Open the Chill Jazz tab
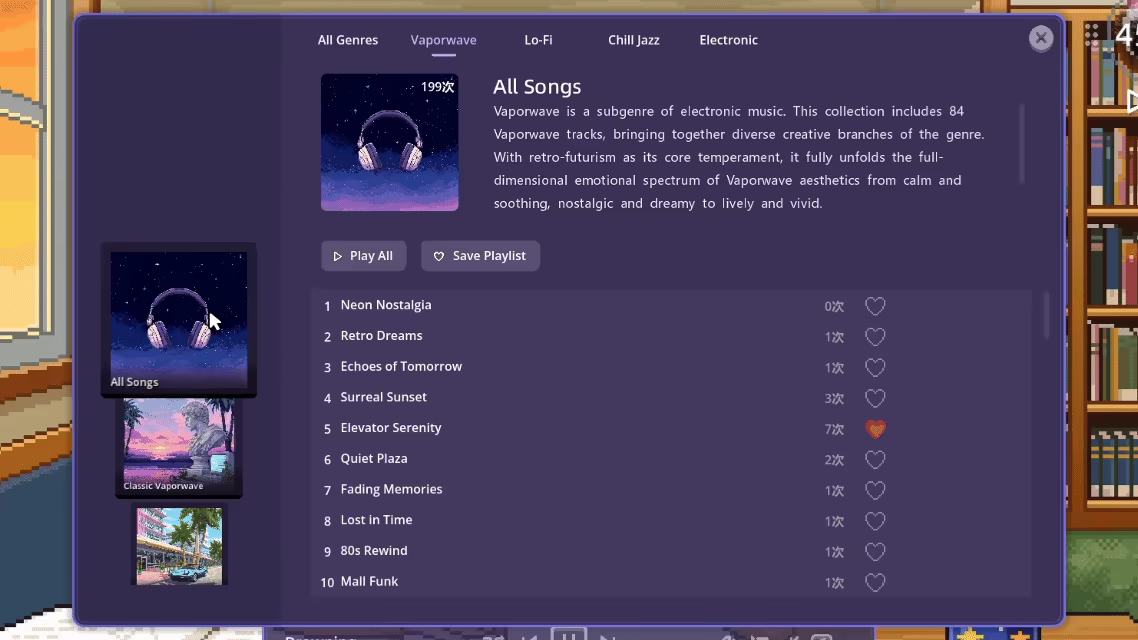Viewport: 1138px width, 640px height. [634, 40]
